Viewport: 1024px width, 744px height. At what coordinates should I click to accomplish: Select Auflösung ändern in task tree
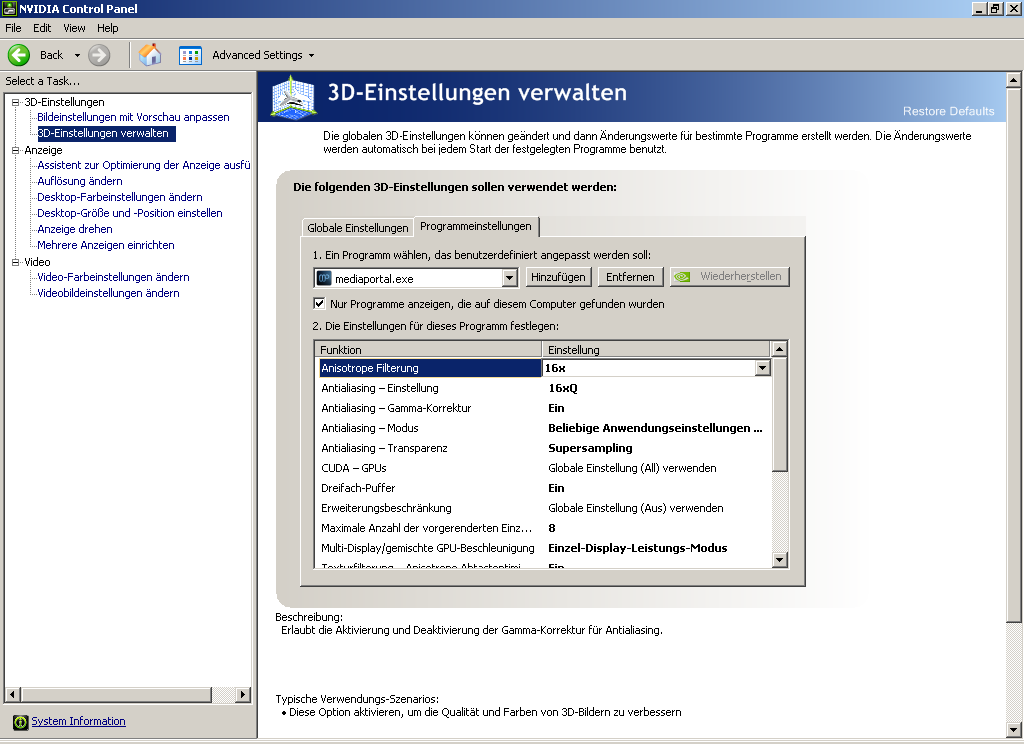coord(80,181)
